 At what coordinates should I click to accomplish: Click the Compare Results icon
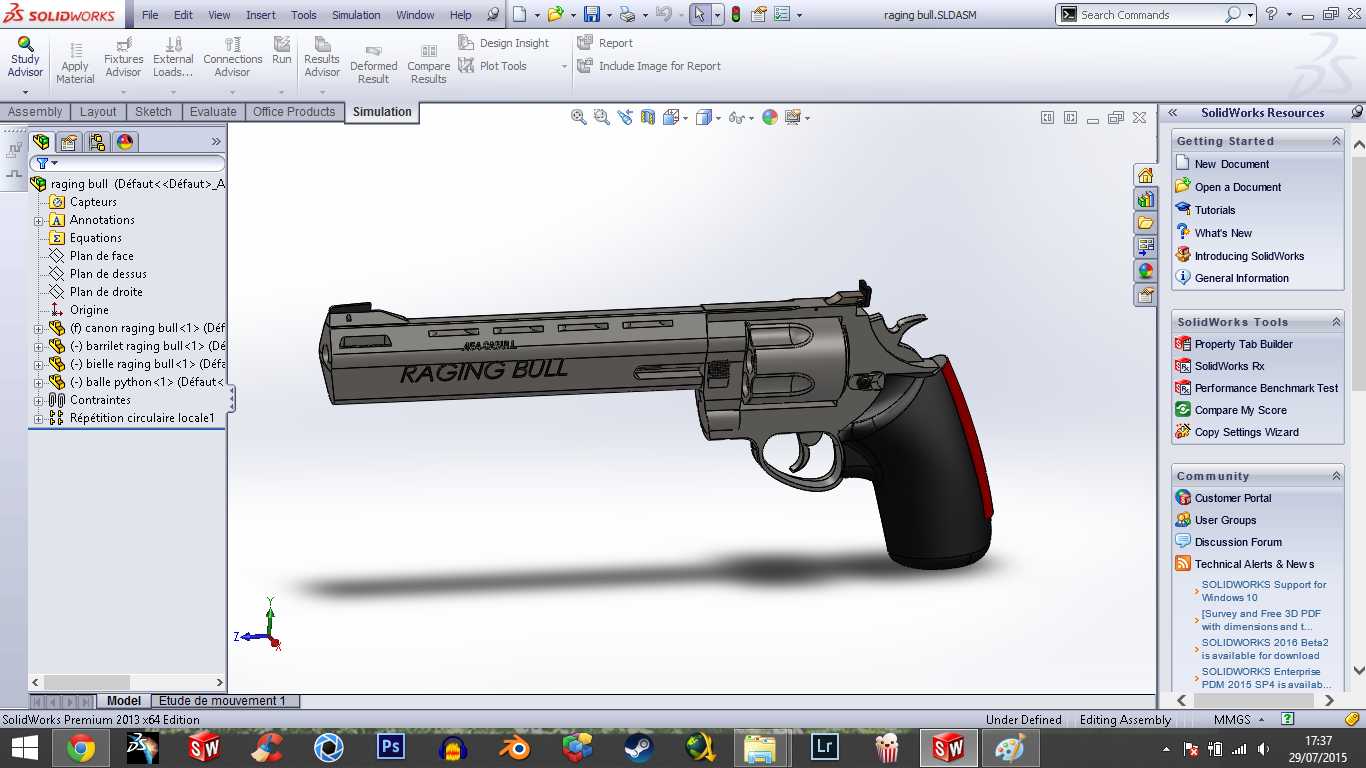(428, 65)
